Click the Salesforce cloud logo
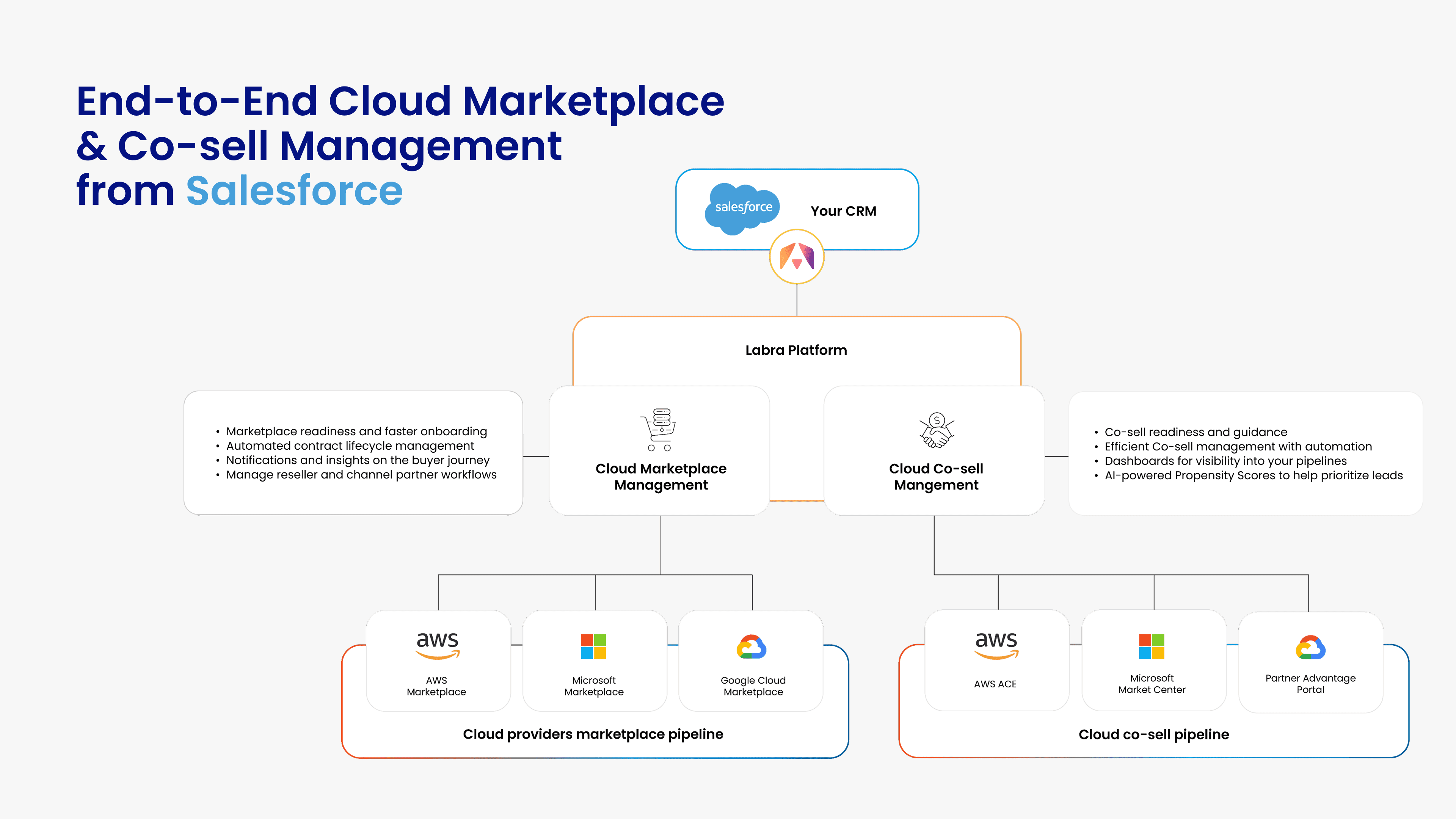This screenshot has width=1456, height=819. tap(742, 209)
